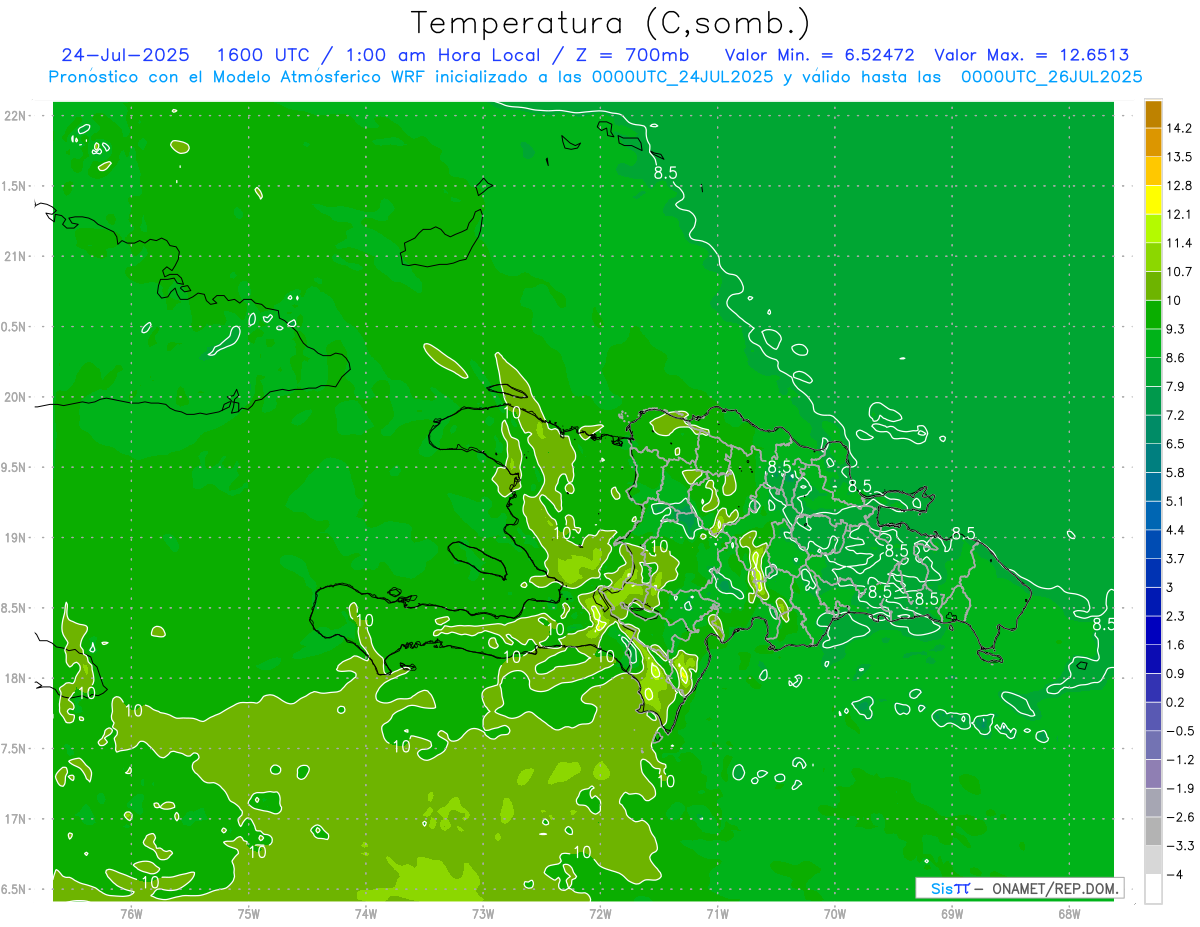Click 'Valor Max. = 12.6513' text
This screenshot has height=927, width=1200.
coord(1031,55)
